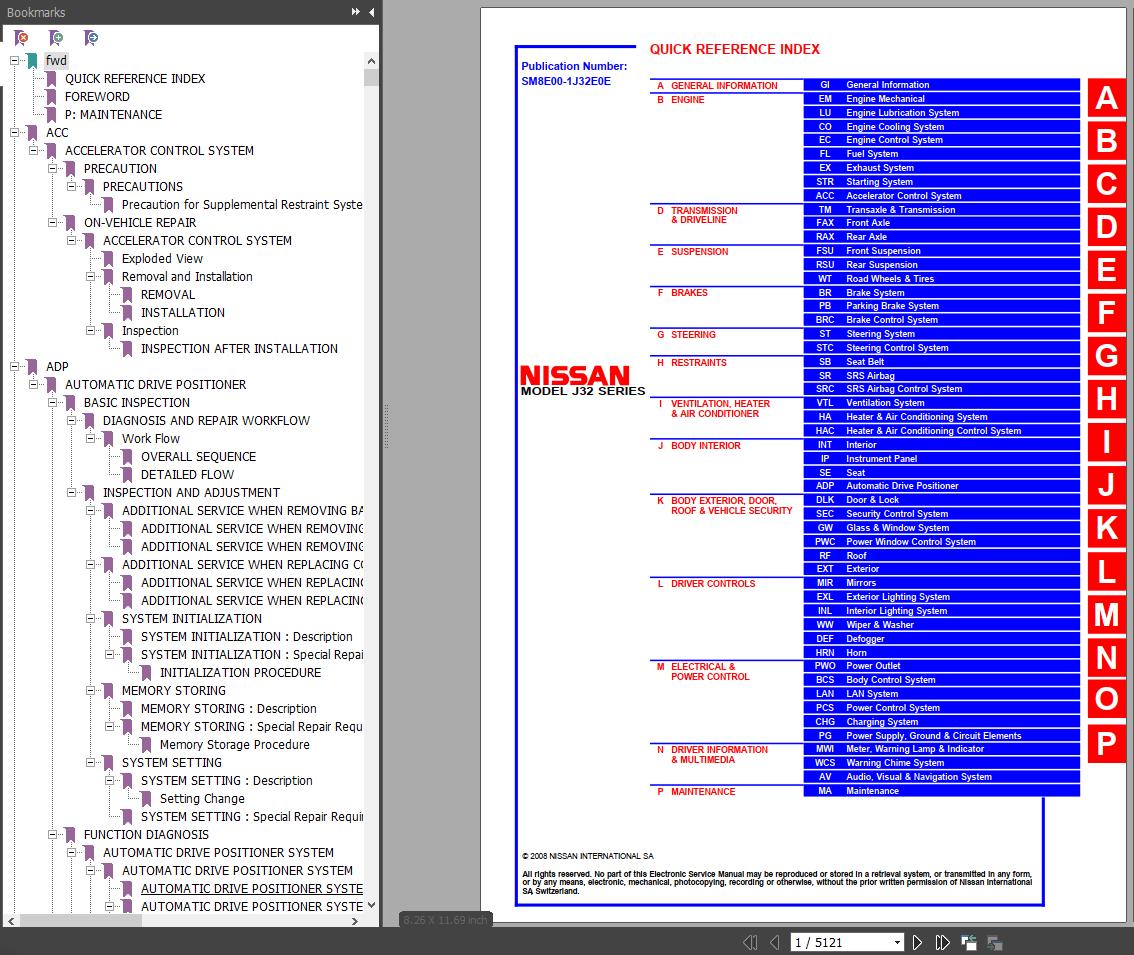Screen dimensions: 1134x955
Task: Collapse the PRECAUTION bookmark branch
Action: pos(52,169)
